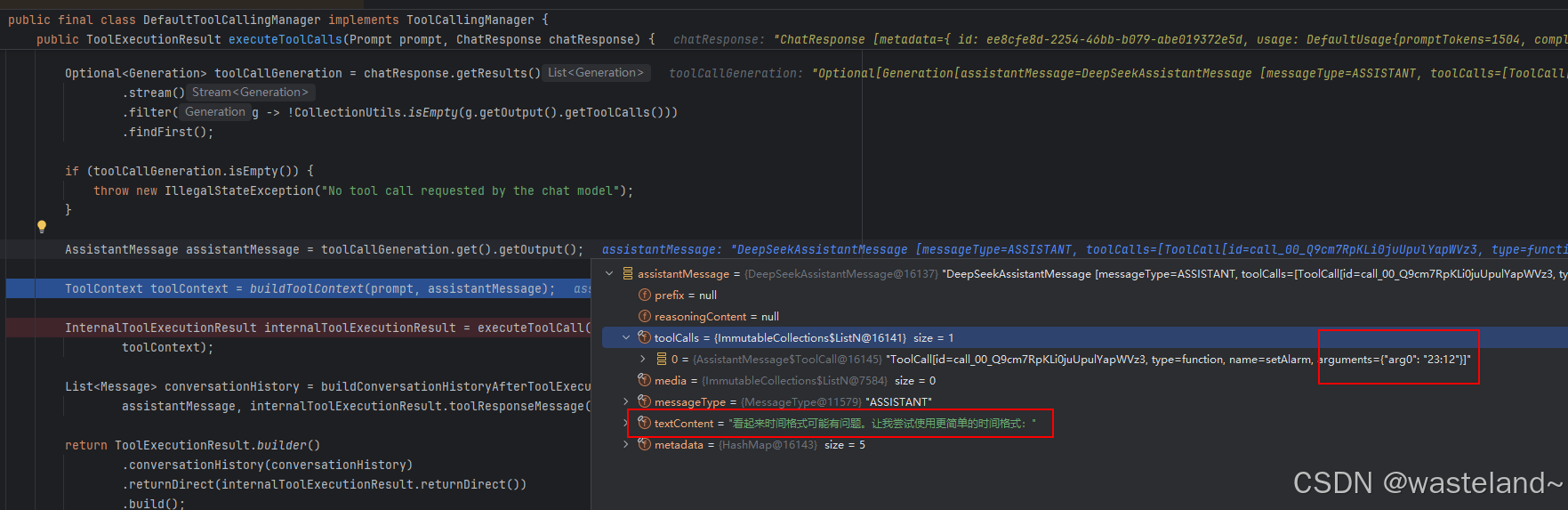1568x510 pixels.
Task: Click the field icon next to metadata
Action: click(645, 444)
